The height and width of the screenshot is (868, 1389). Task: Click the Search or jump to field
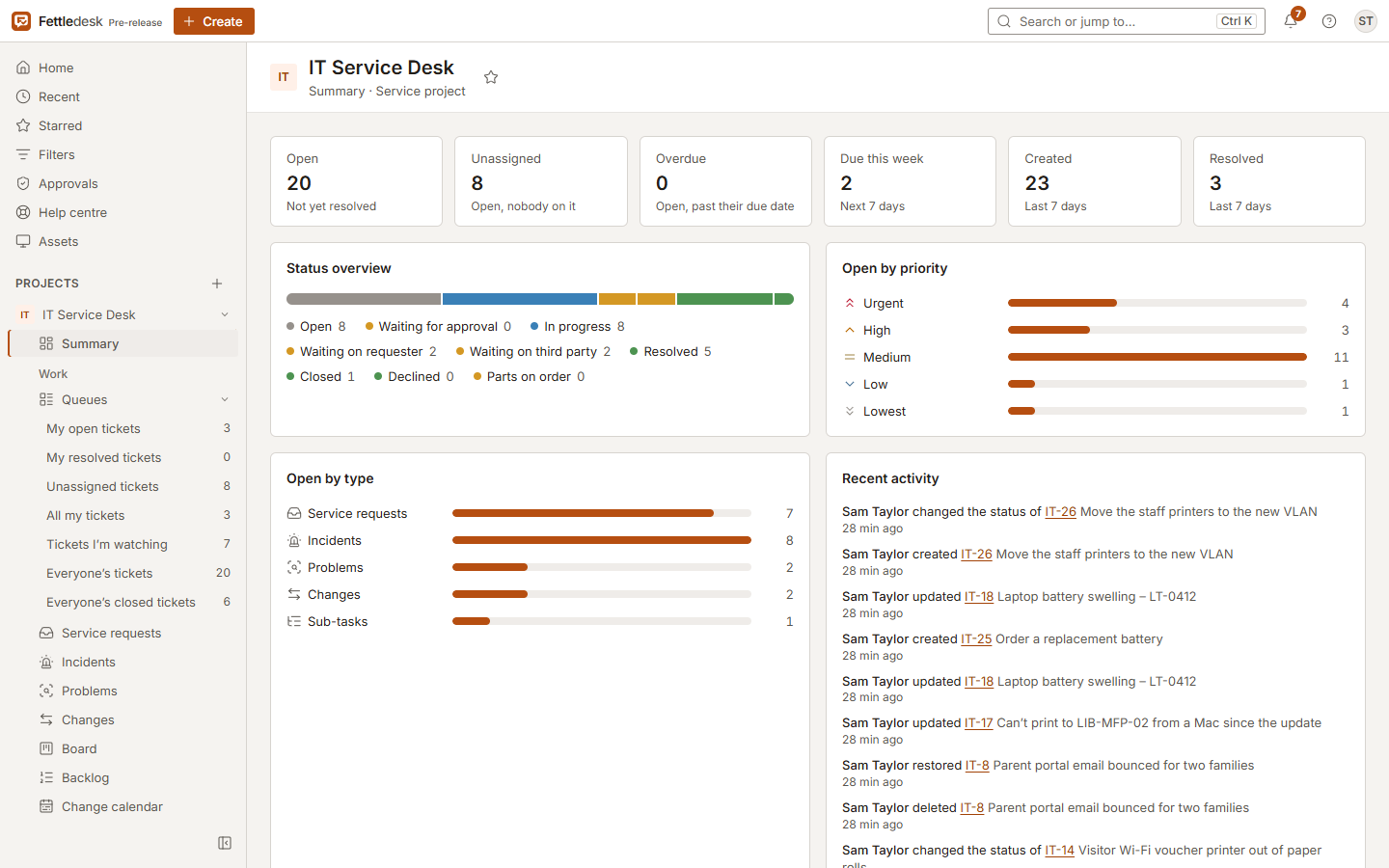[x=1127, y=21]
